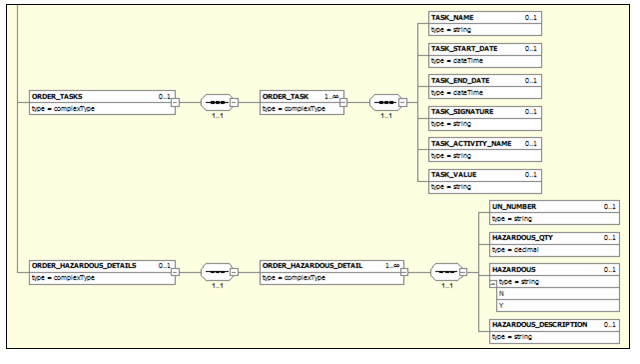
Task: Click the sequence compositor after ORDER_HAZARDOUS_DETAILS
Action: [x=216, y=272]
